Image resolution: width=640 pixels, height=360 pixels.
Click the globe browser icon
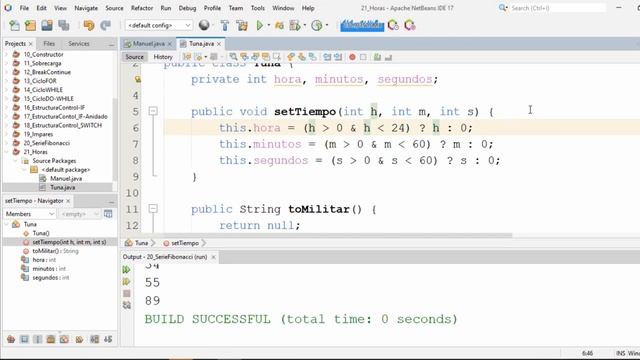(x=204, y=25)
